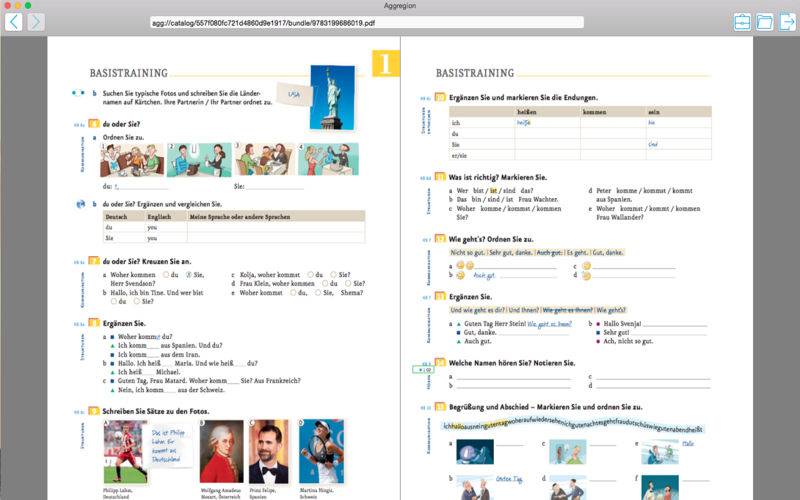Open the folder icon in toolbar
The width and height of the screenshot is (800, 500).
764,22
